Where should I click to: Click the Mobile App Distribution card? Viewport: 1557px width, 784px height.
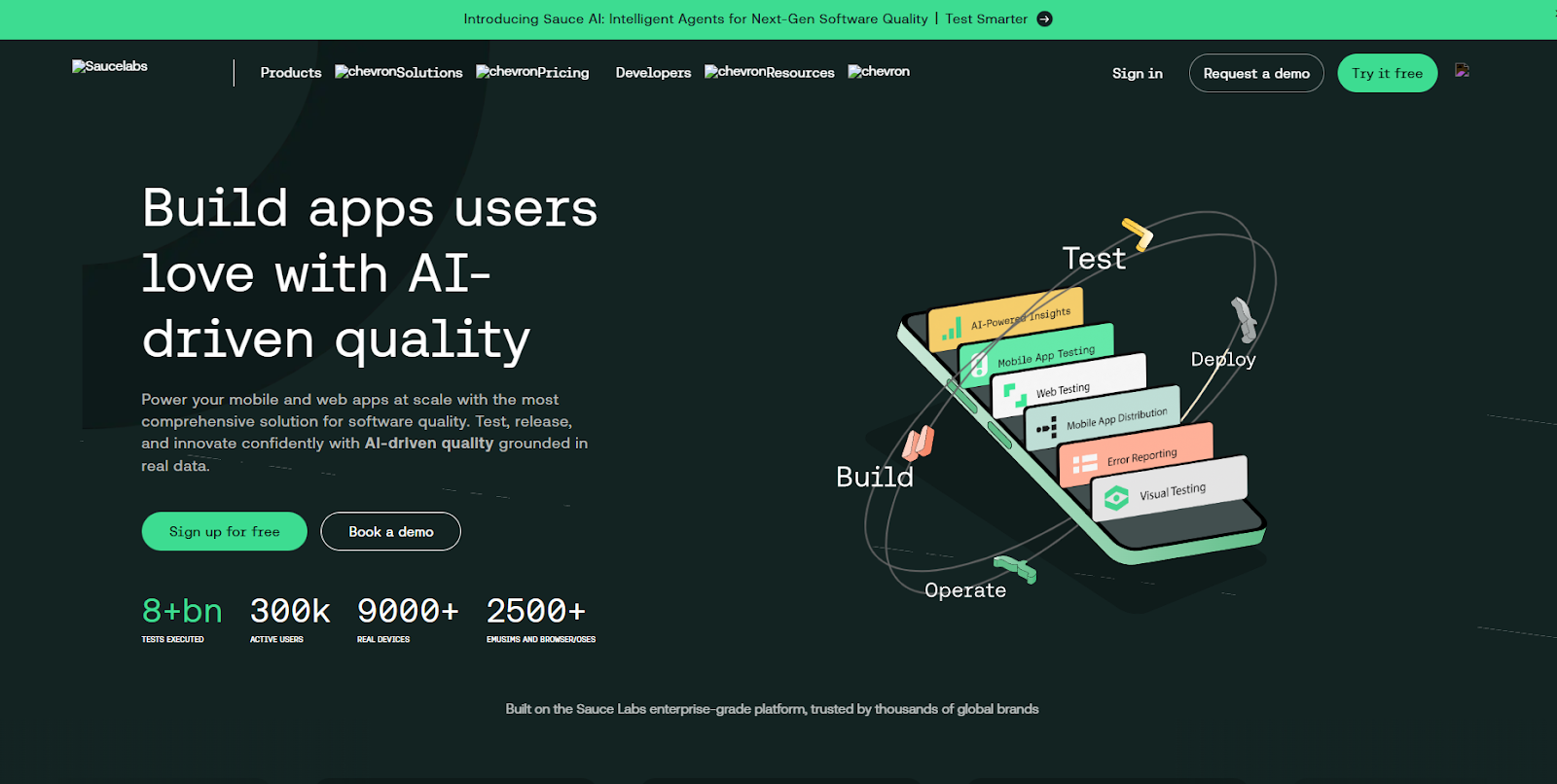[x=1104, y=419]
